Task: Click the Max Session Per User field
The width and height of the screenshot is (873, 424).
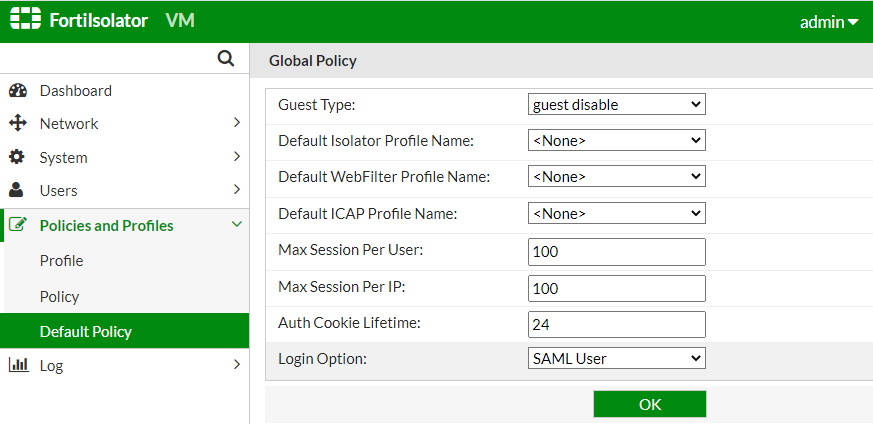Action: pos(616,252)
